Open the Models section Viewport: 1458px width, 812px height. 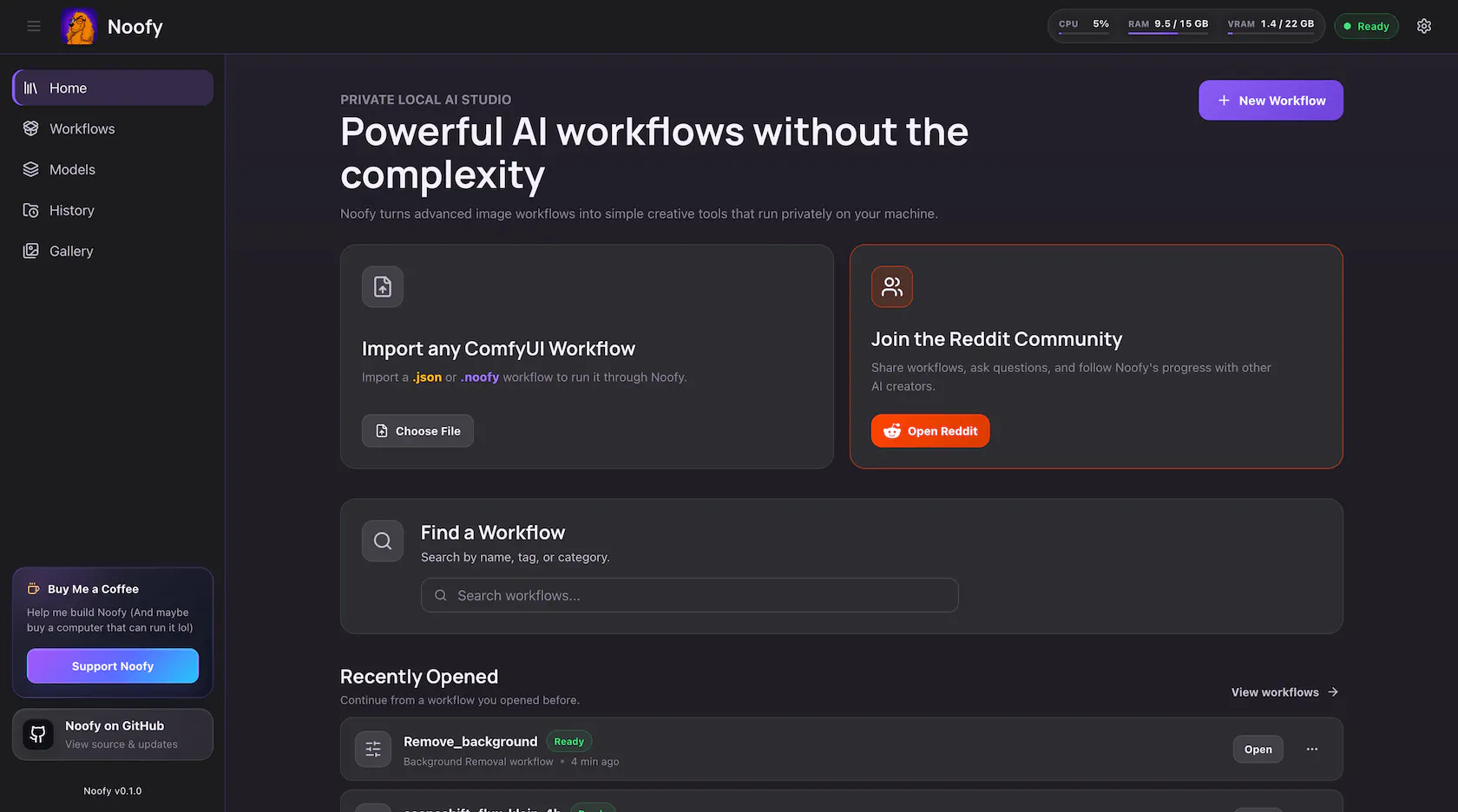[113, 169]
